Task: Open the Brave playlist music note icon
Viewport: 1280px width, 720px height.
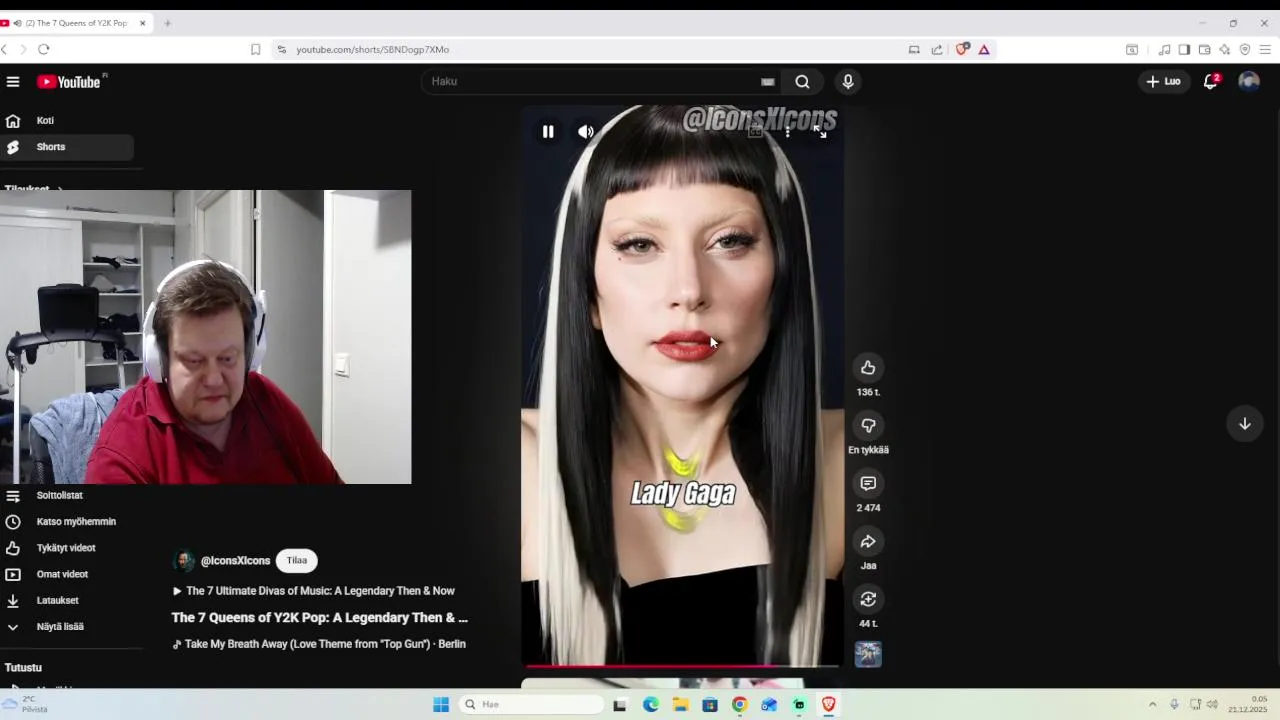Action: pos(1164,49)
